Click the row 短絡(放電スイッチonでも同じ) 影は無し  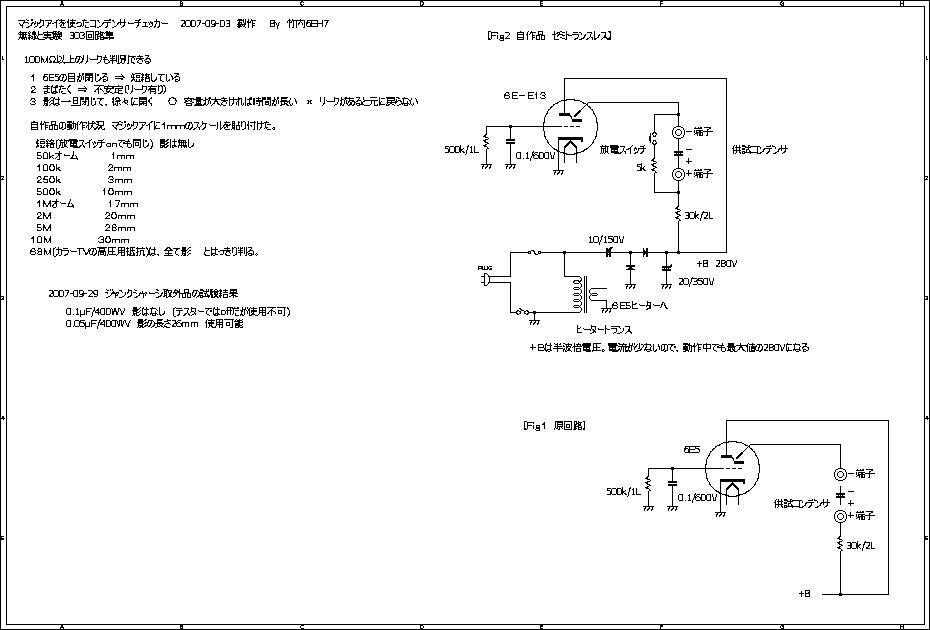point(115,144)
